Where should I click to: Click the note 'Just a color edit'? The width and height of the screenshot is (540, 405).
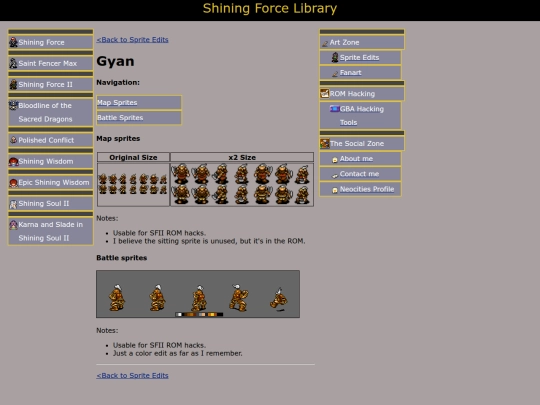click(178, 353)
